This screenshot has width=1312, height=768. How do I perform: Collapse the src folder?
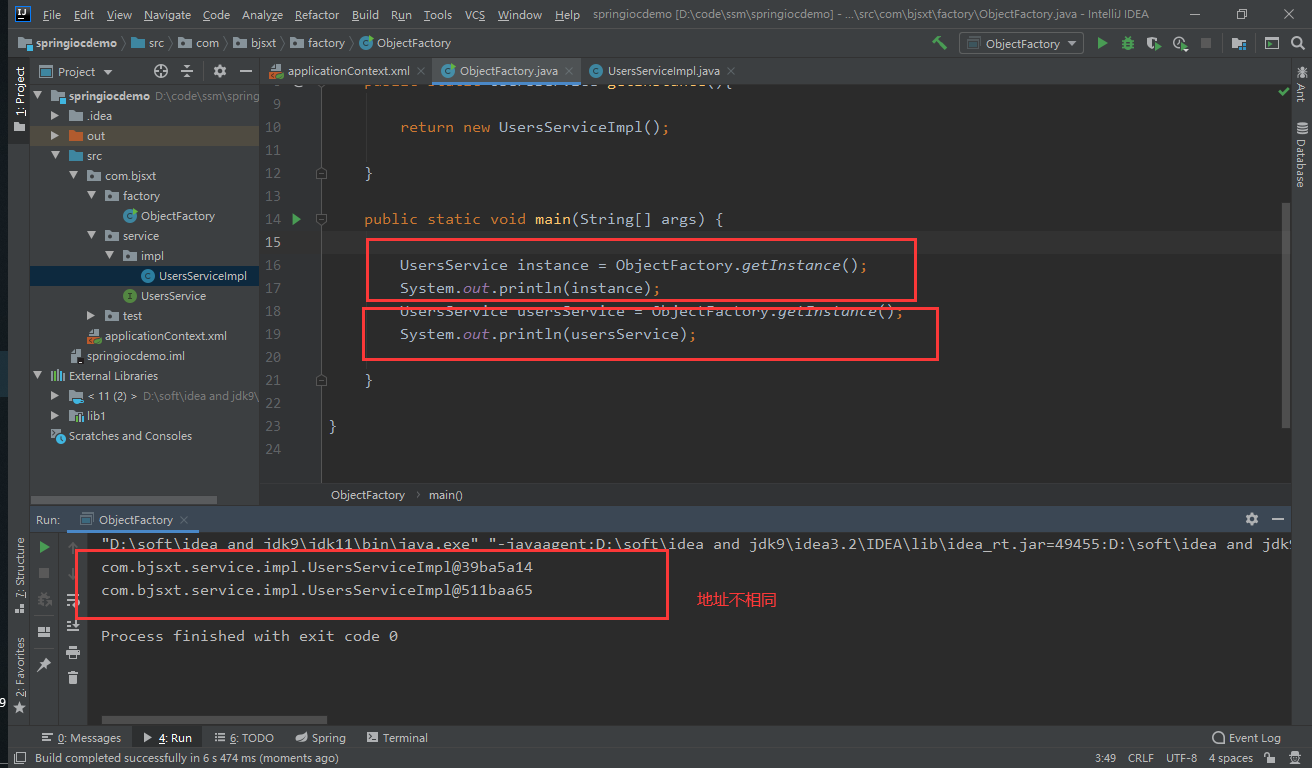point(56,156)
